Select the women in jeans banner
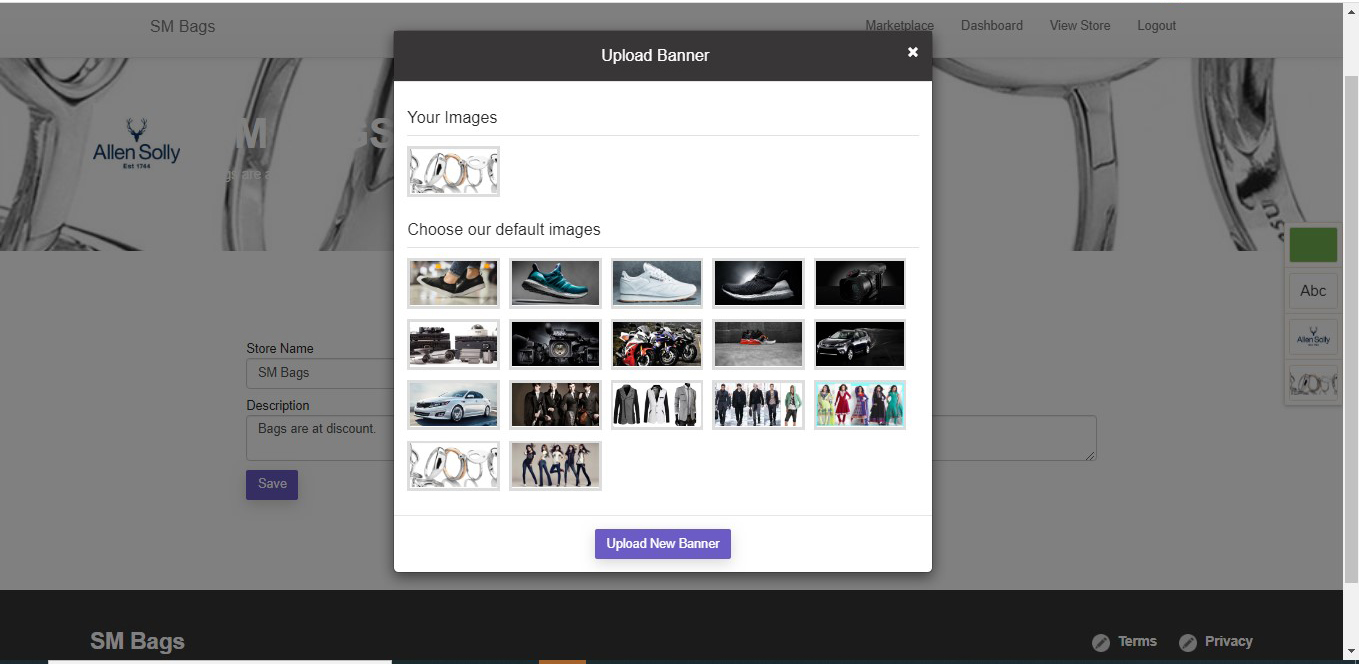This screenshot has height=664, width=1359. coord(555,466)
